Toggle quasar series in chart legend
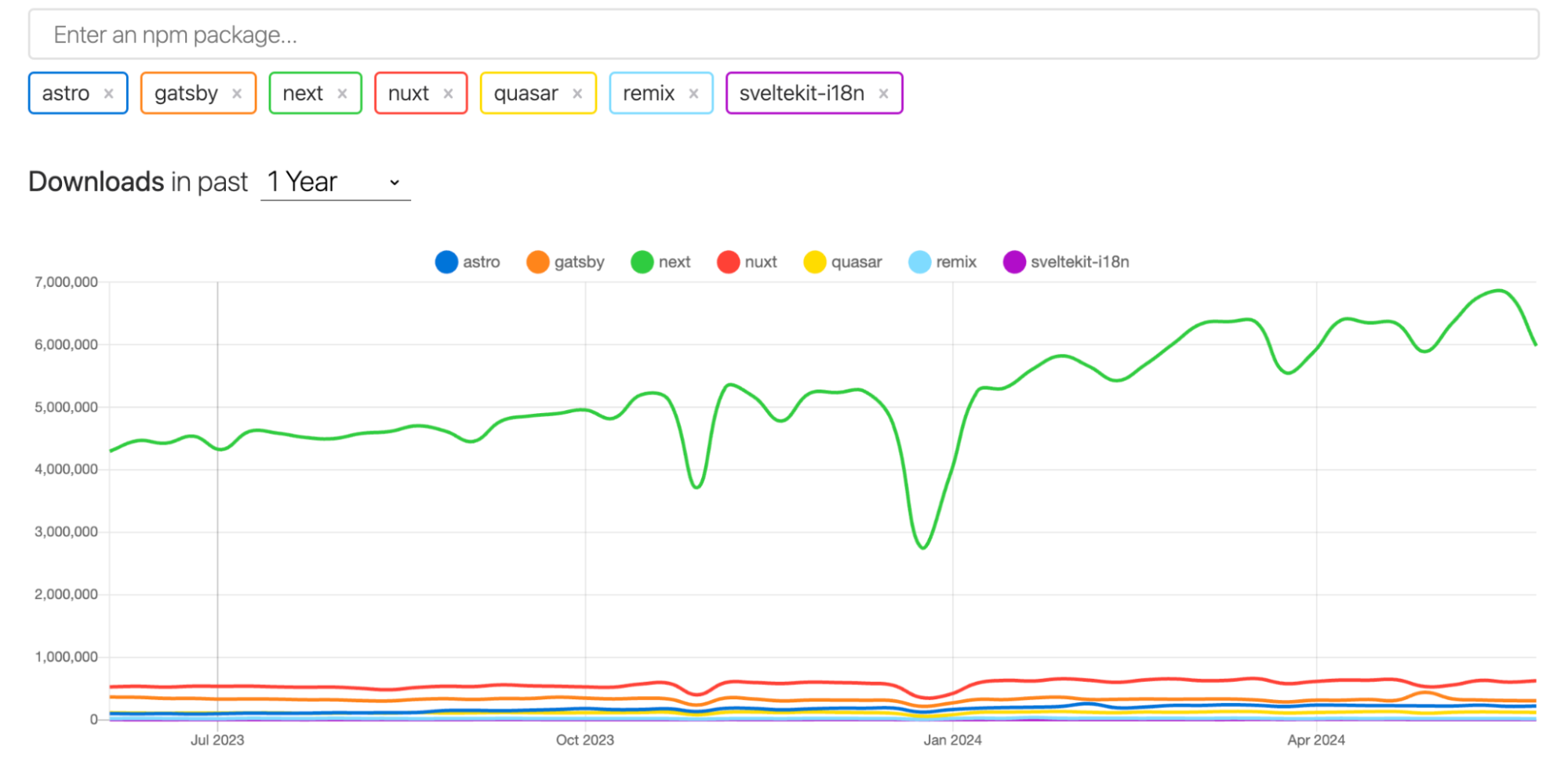 842,262
